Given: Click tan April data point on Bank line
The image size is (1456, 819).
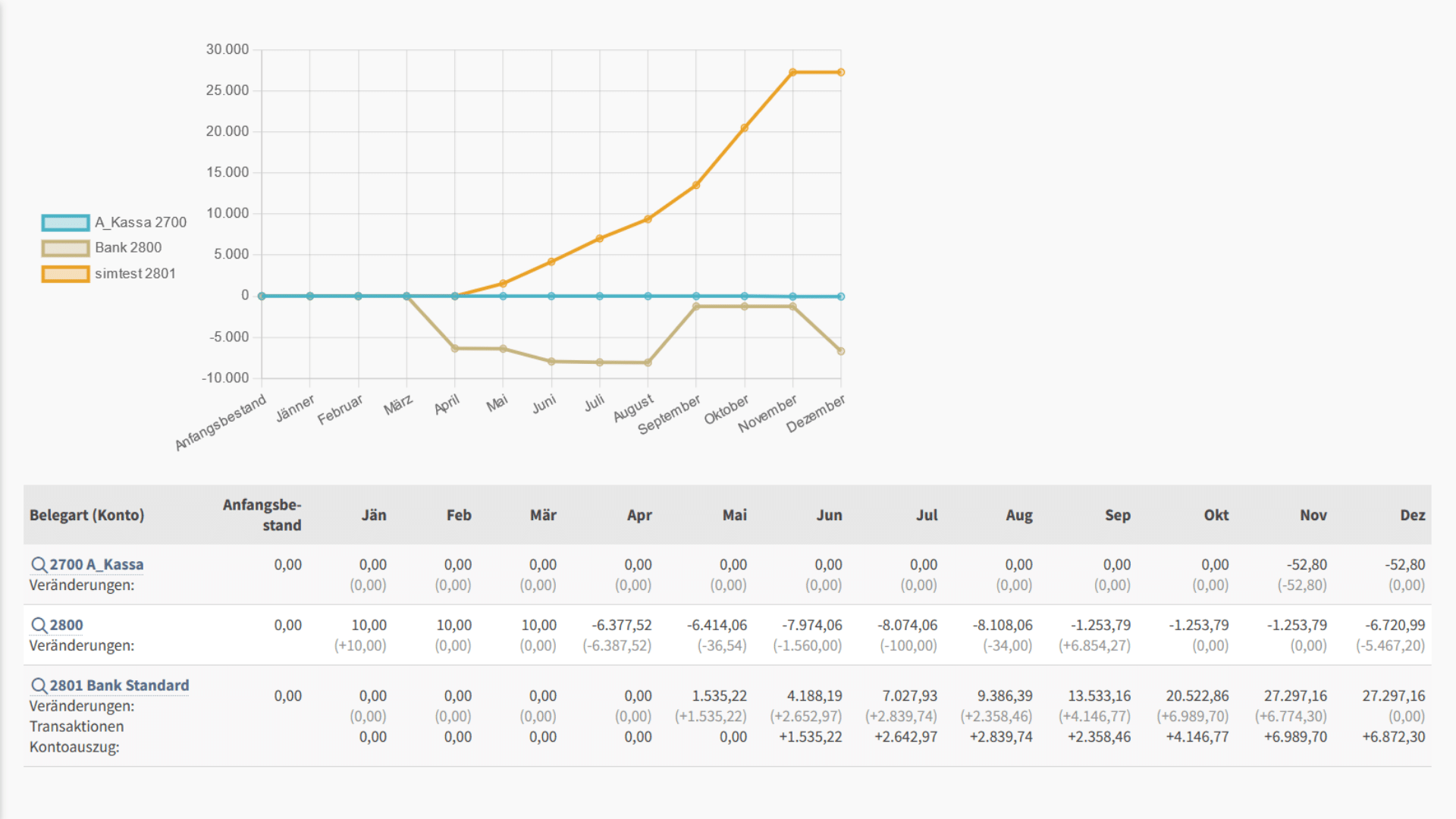Looking at the screenshot, I should tap(455, 349).
